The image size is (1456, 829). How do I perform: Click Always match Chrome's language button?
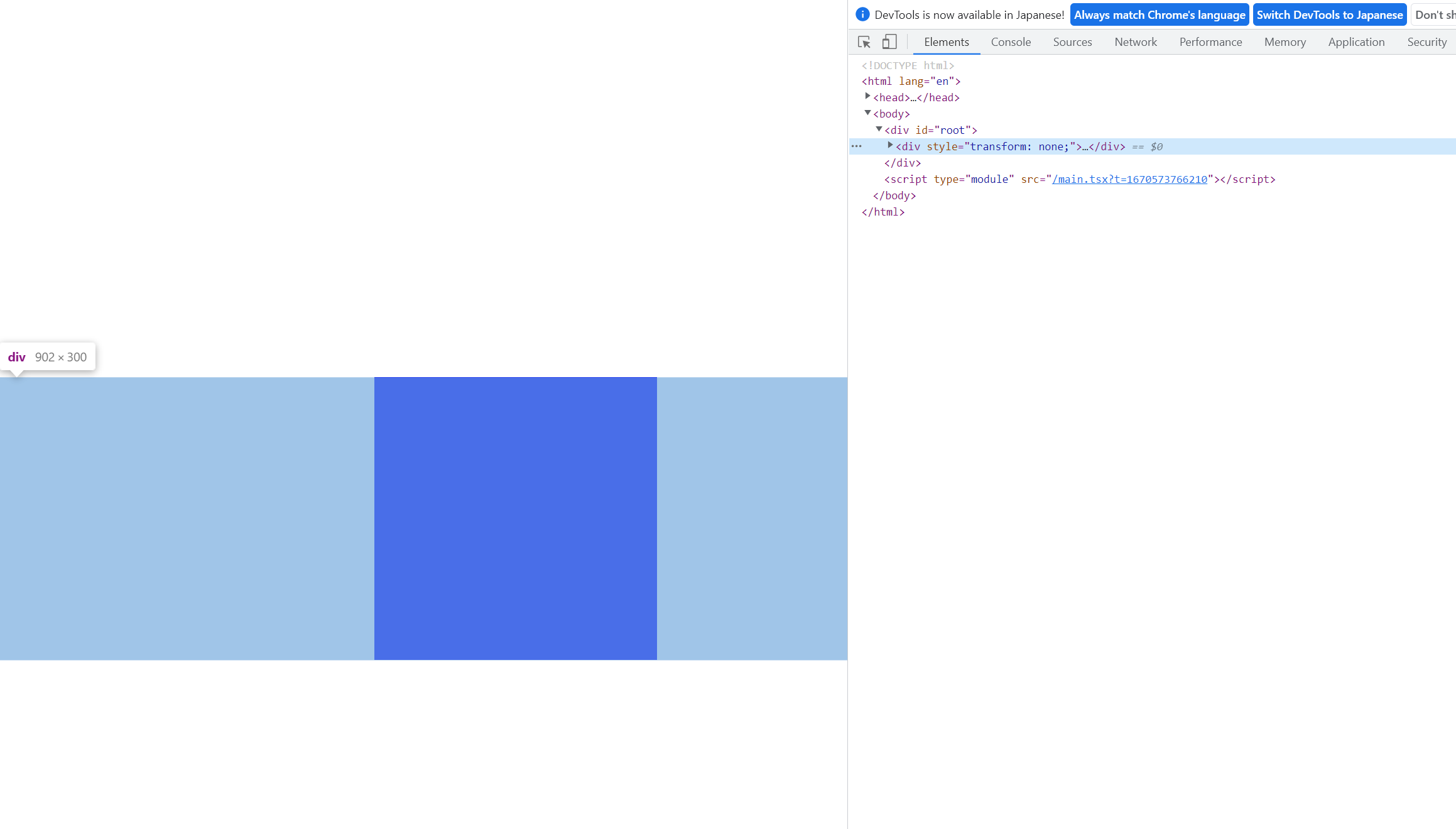tap(1159, 15)
